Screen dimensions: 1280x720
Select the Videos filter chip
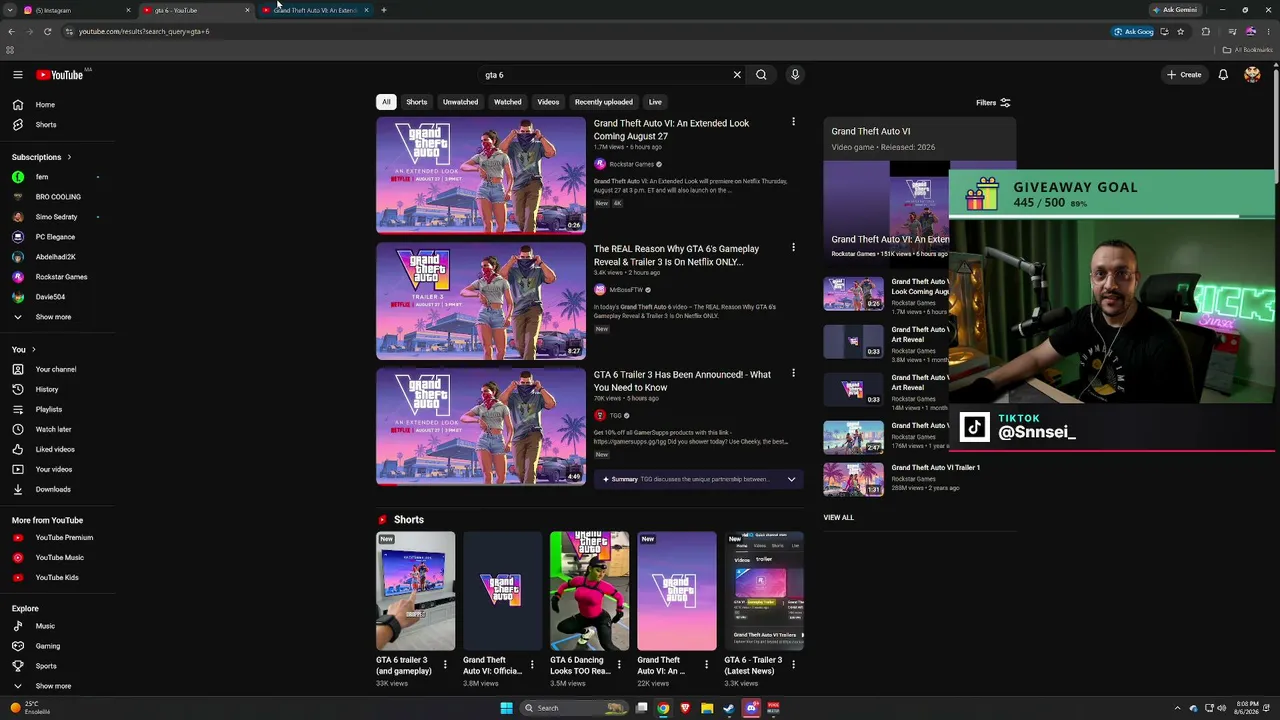click(548, 102)
